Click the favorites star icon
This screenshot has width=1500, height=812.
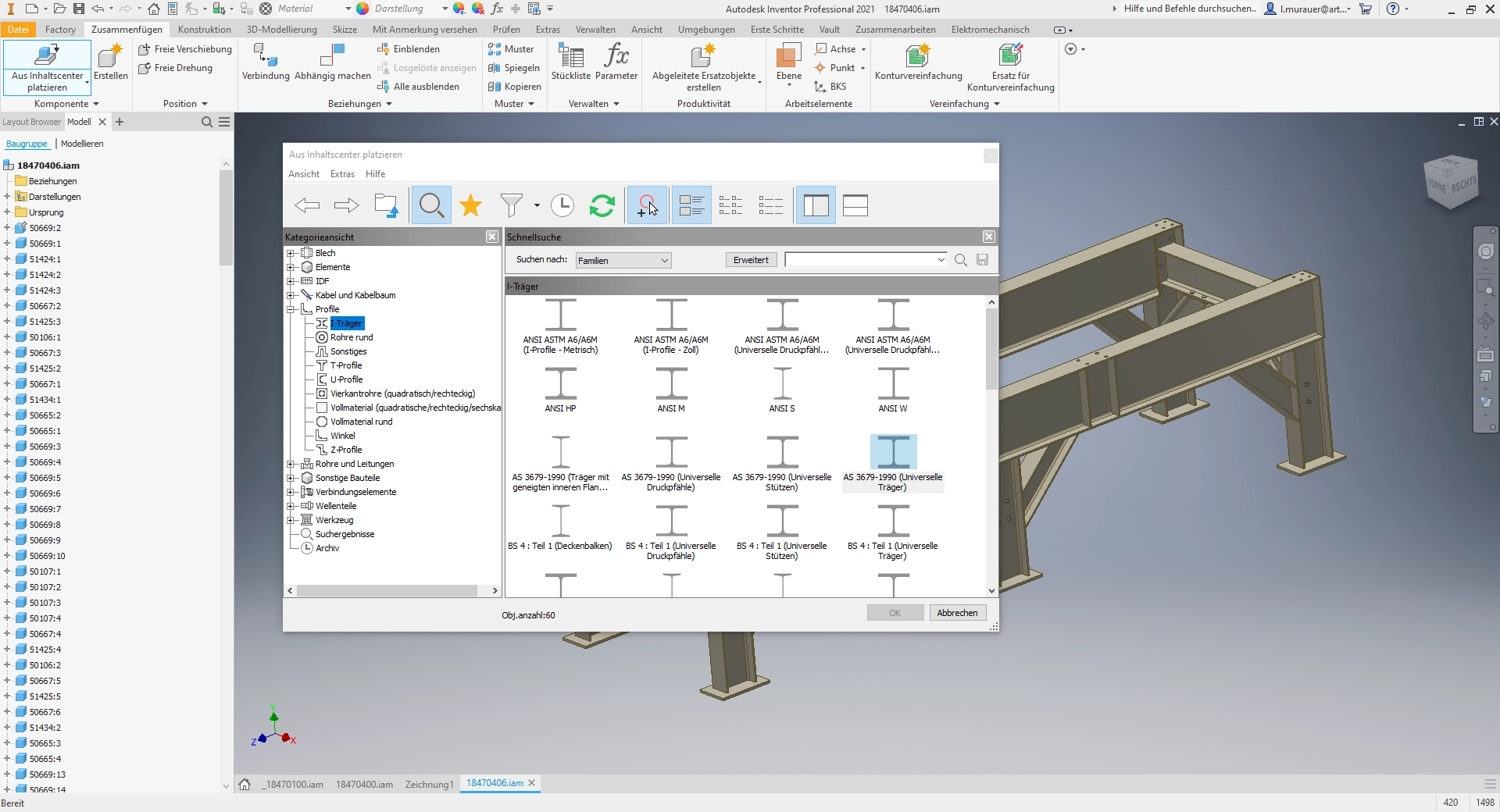click(470, 205)
